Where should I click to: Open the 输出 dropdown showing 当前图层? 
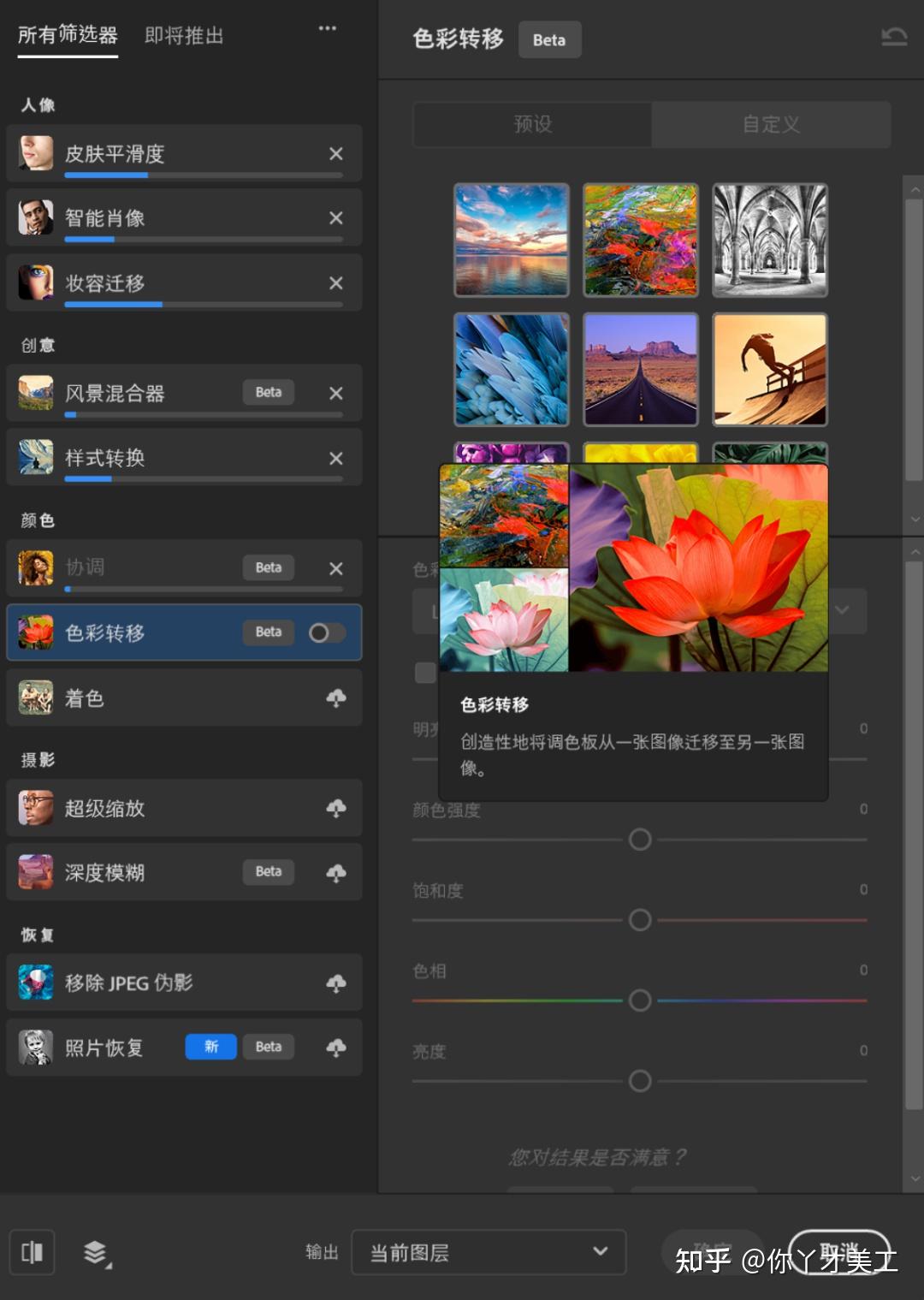(x=488, y=1252)
